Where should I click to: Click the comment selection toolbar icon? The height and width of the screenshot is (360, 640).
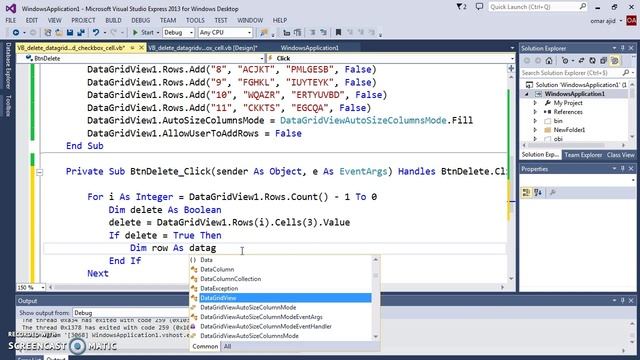pos(313,32)
